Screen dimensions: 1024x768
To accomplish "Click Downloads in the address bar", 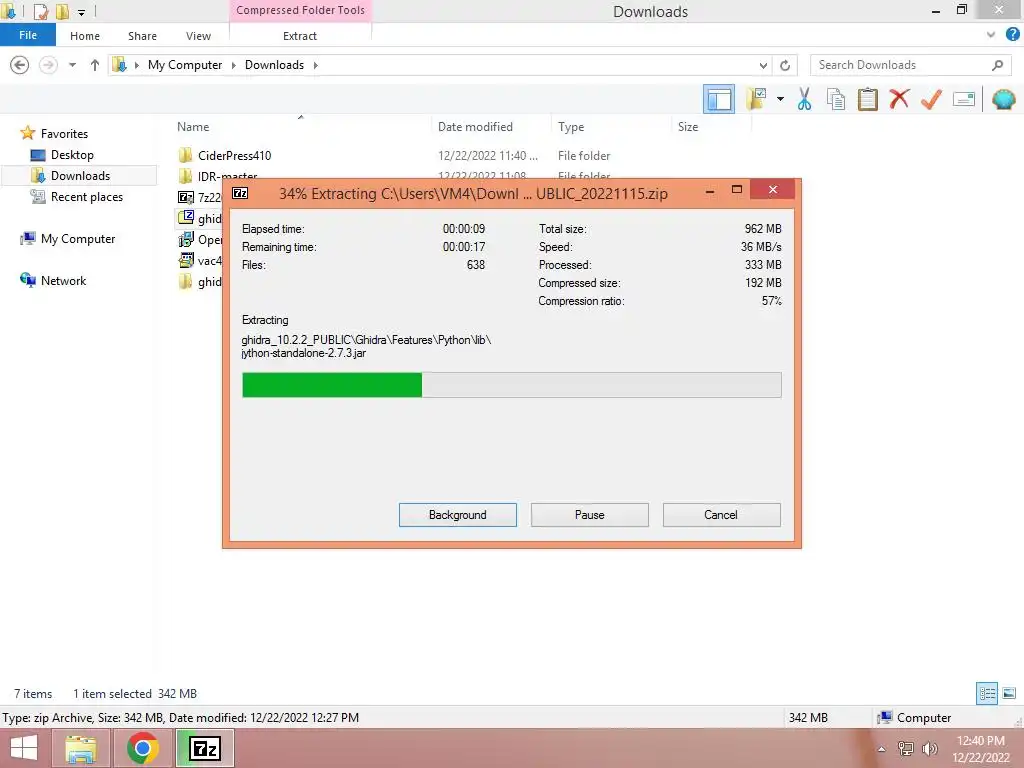I will click(274, 65).
